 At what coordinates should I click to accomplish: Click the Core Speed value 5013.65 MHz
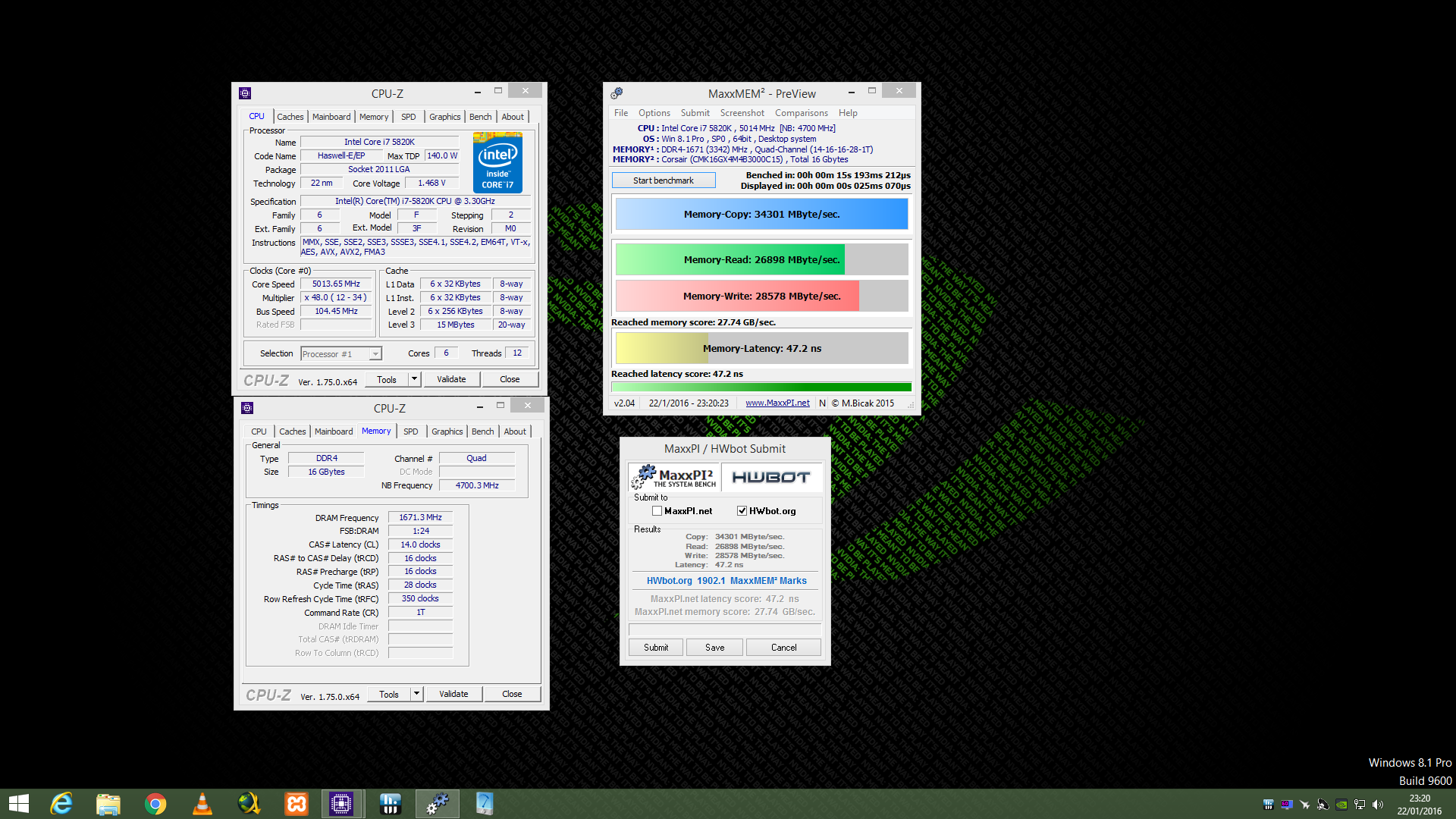[x=336, y=284]
